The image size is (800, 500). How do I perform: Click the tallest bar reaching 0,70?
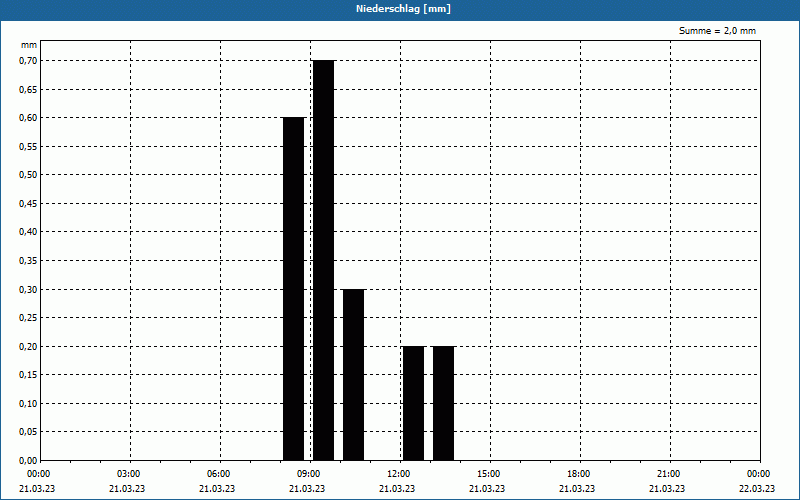click(x=323, y=260)
